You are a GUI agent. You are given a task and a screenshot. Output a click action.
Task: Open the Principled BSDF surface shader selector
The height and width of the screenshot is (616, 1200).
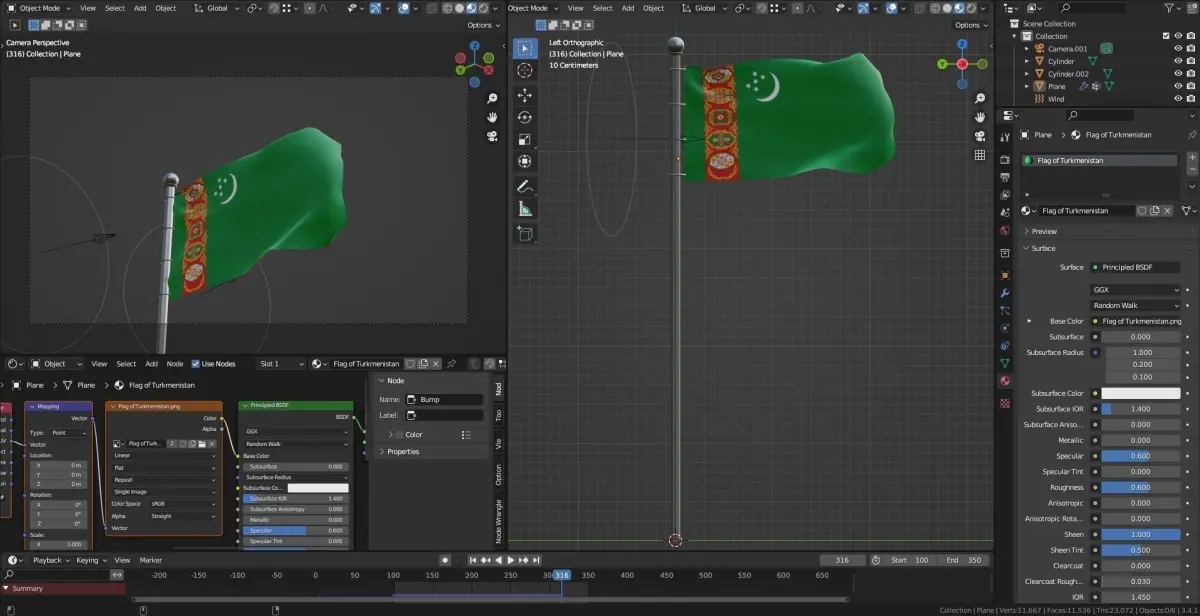[x=1135, y=267]
